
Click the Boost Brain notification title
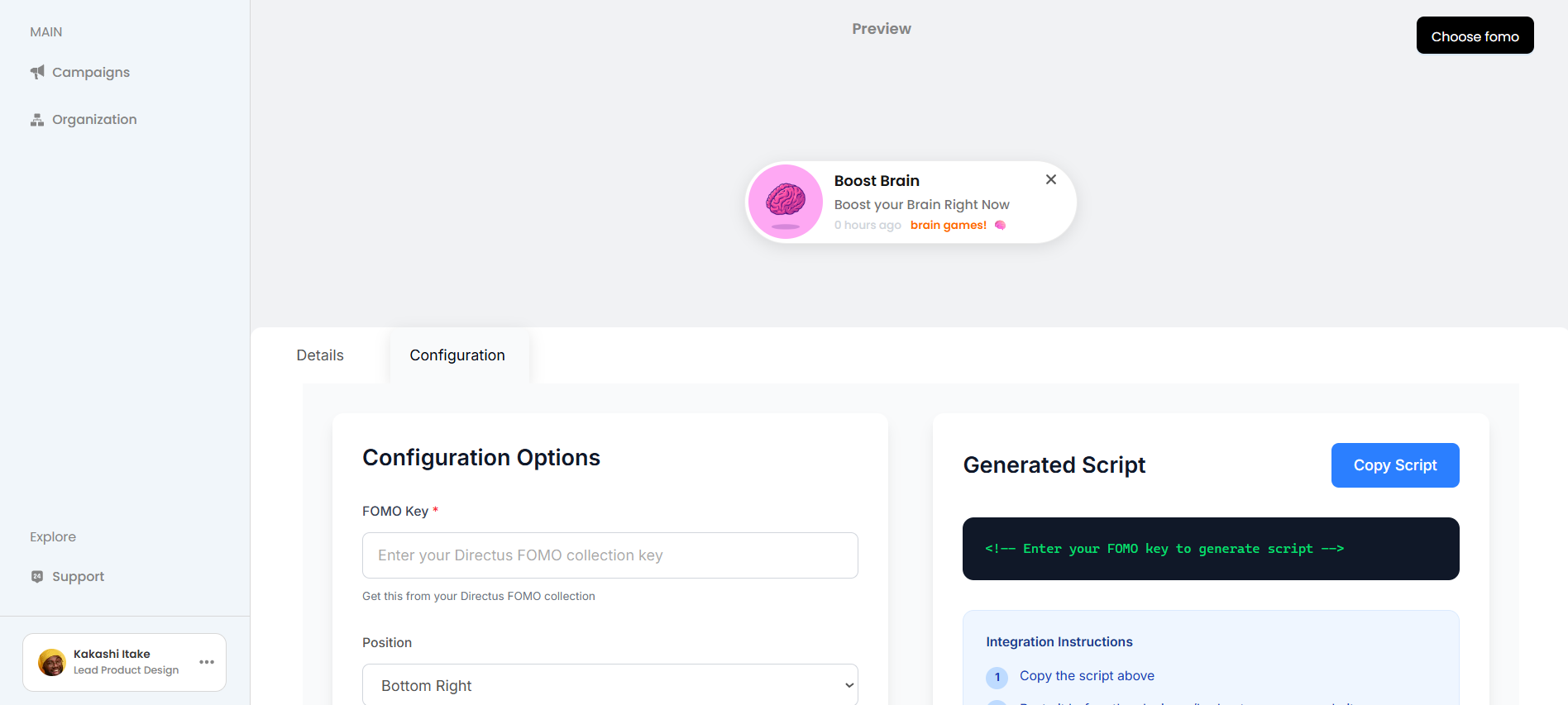pyautogui.click(x=877, y=181)
